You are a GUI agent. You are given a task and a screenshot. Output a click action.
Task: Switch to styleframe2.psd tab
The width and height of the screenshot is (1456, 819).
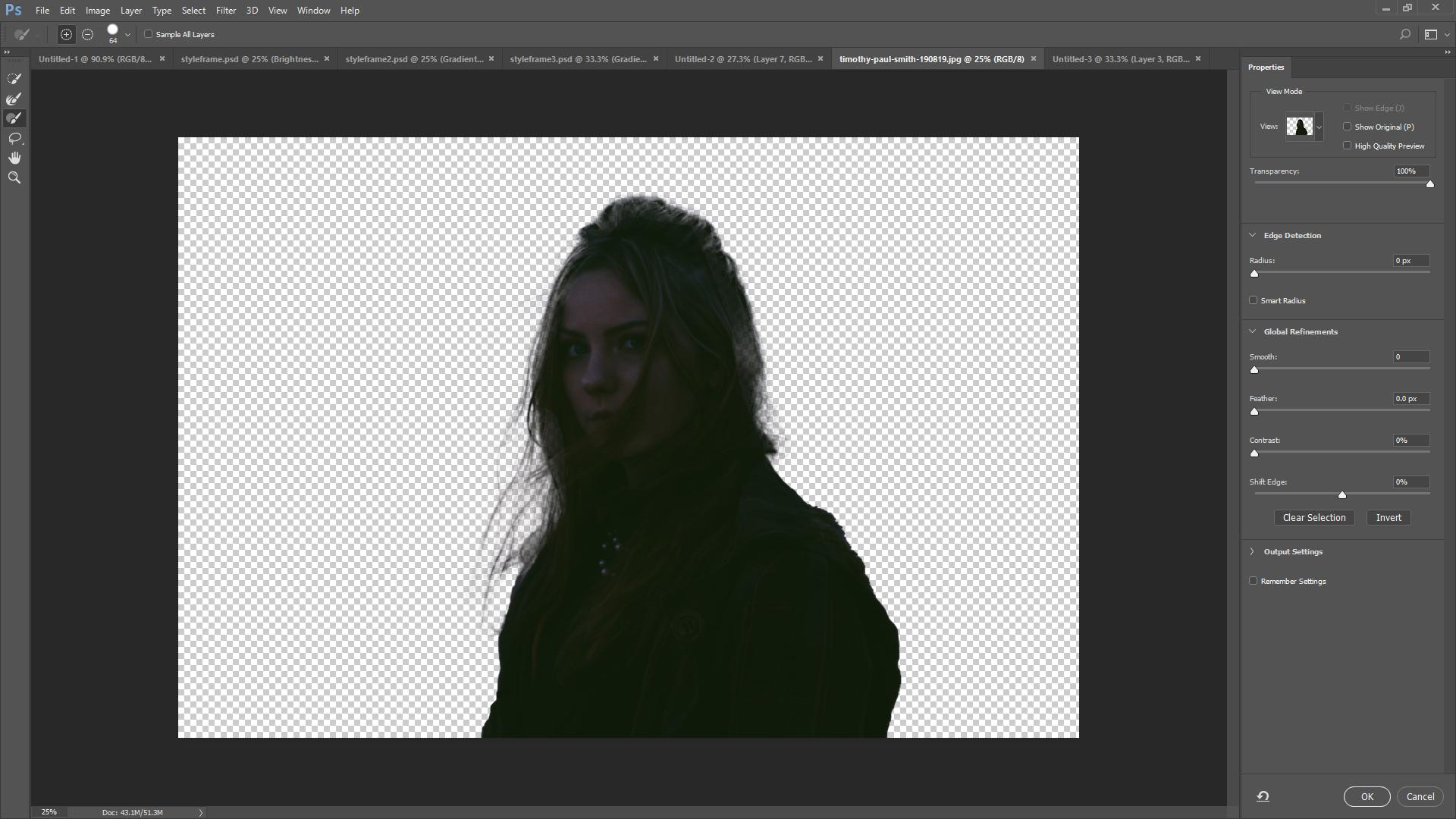pos(414,59)
